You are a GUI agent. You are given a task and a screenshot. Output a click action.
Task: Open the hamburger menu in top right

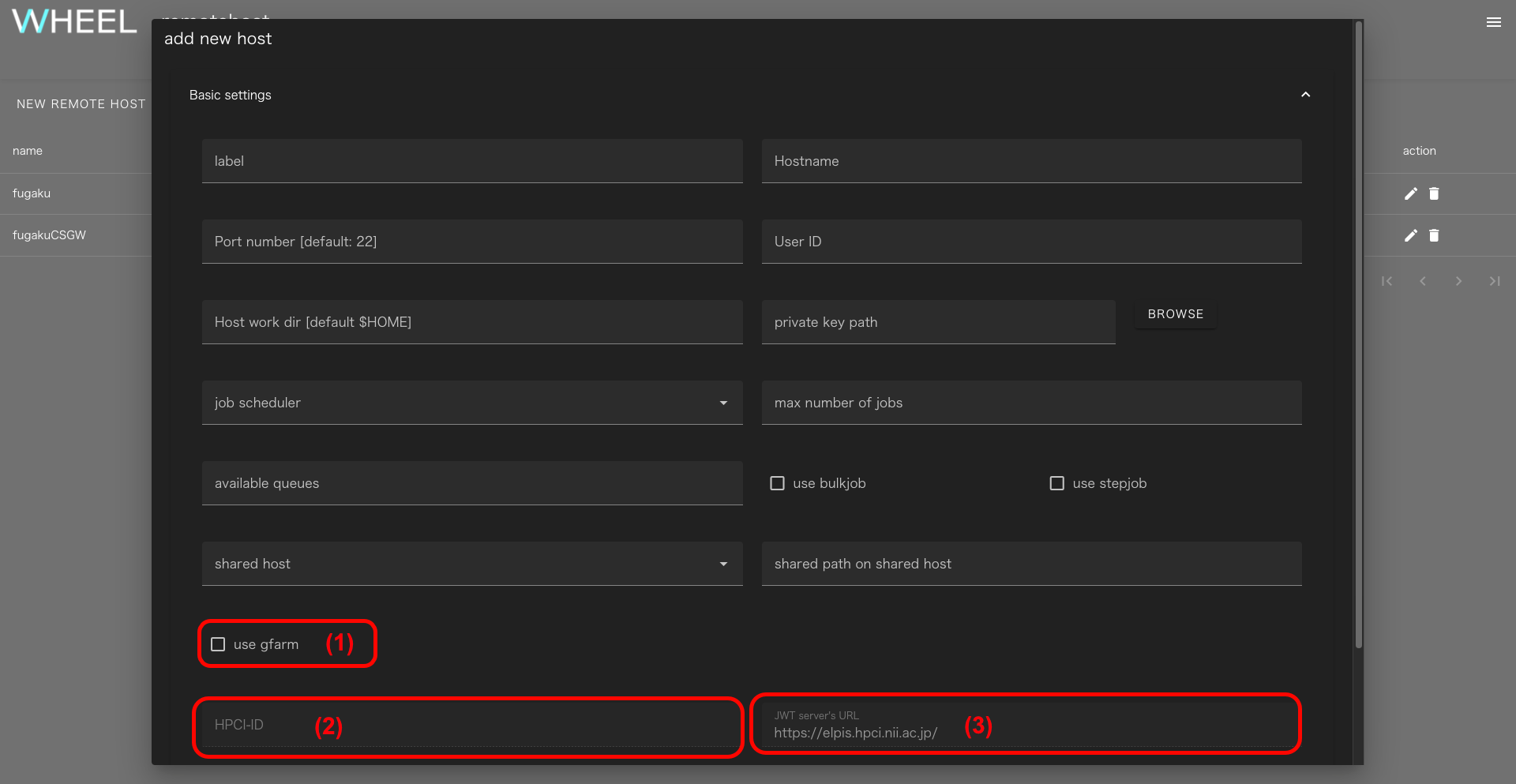tap(1493, 22)
